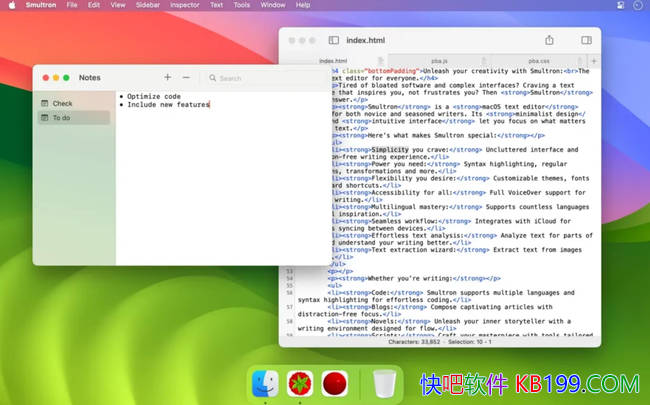Add a new note with plus icon

click(167, 78)
